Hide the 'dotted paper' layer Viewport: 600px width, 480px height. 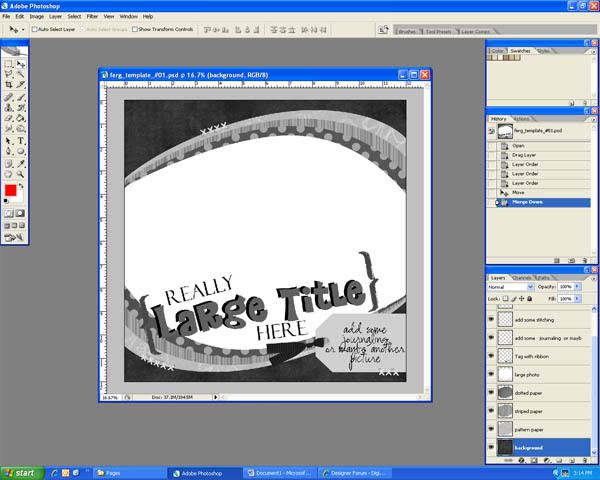click(x=491, y=392)
